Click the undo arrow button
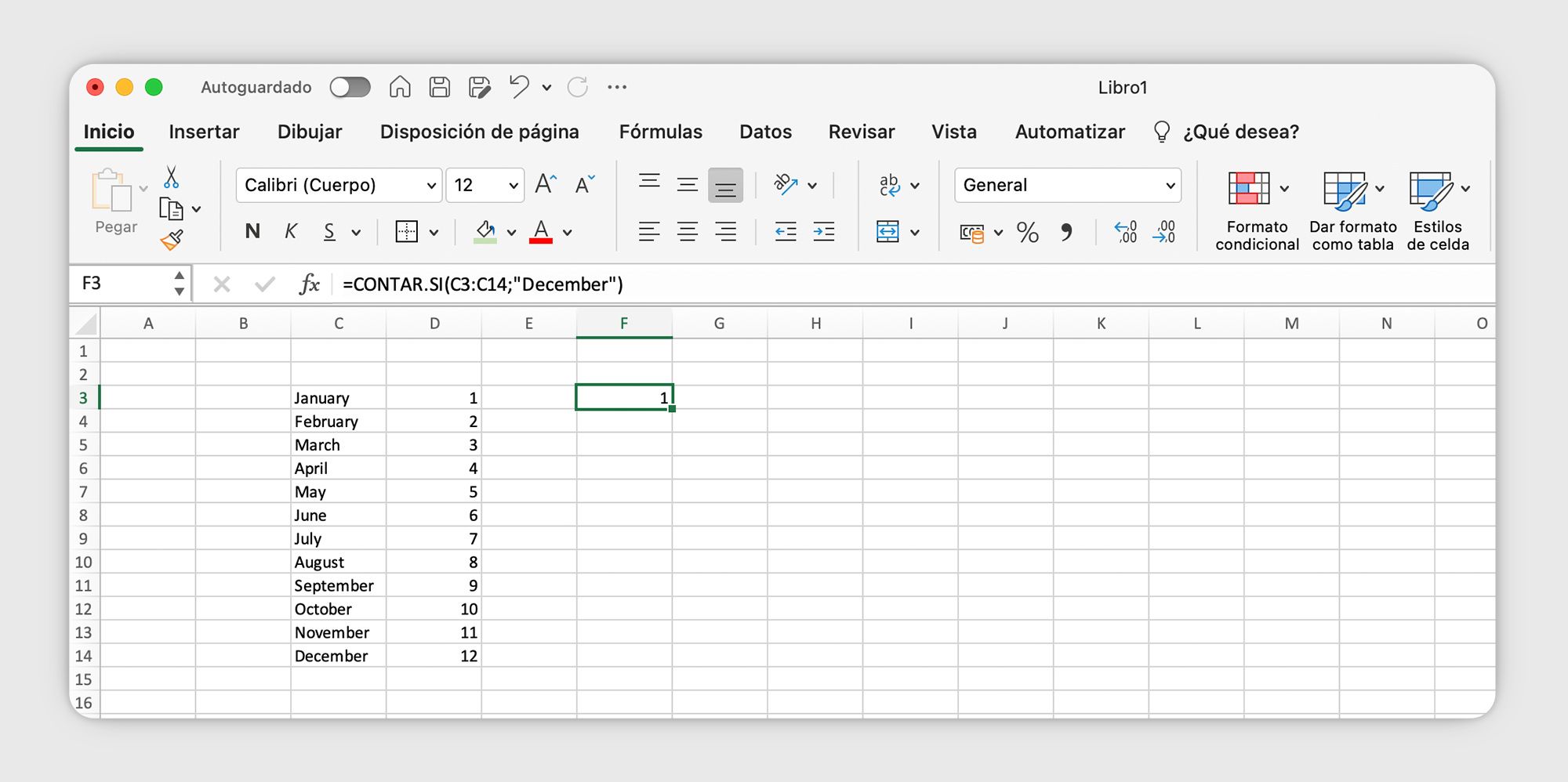Image resolution: width=1568 pixels, height=782 pixels. click(x=518, y=87)
